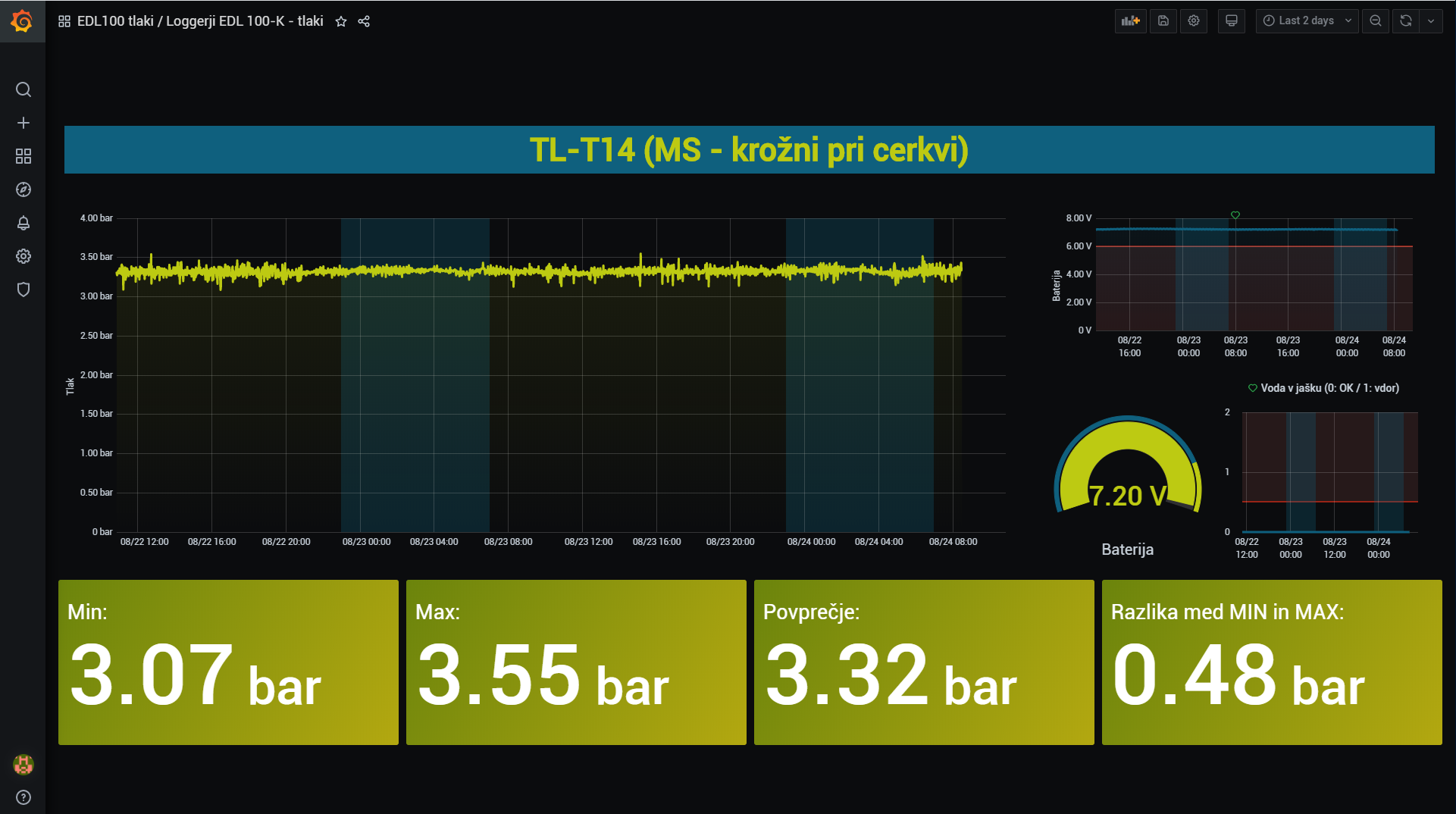Image resolution: width=1456 pixels, height=814 pixels.
Task: Click the EDL100 tlaki folder breadcrumb
Action: [115, 21]
